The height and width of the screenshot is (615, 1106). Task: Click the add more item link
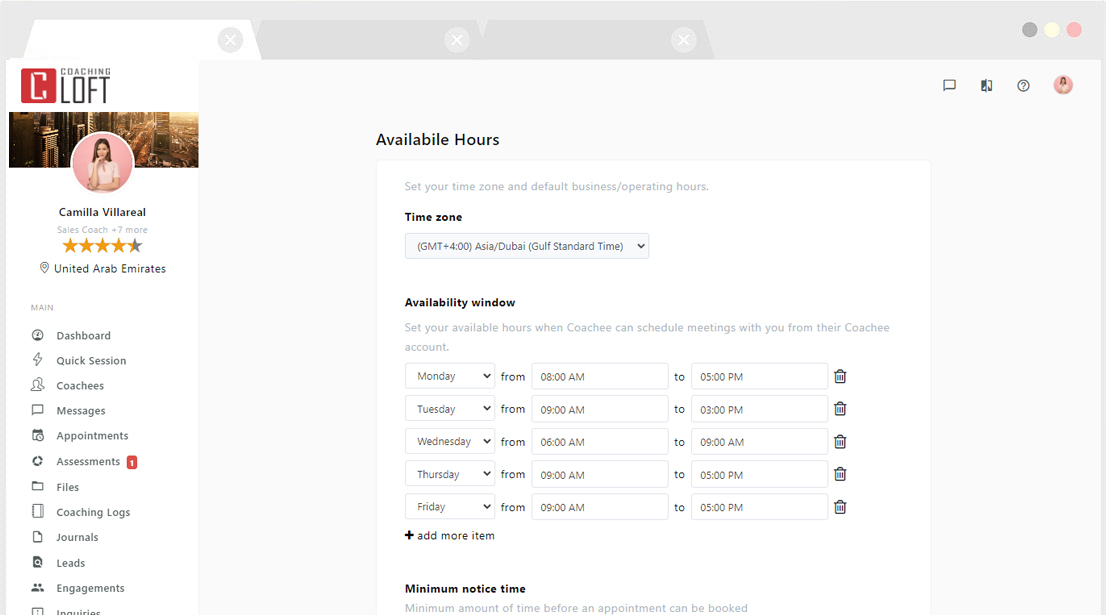pos(450,535)
